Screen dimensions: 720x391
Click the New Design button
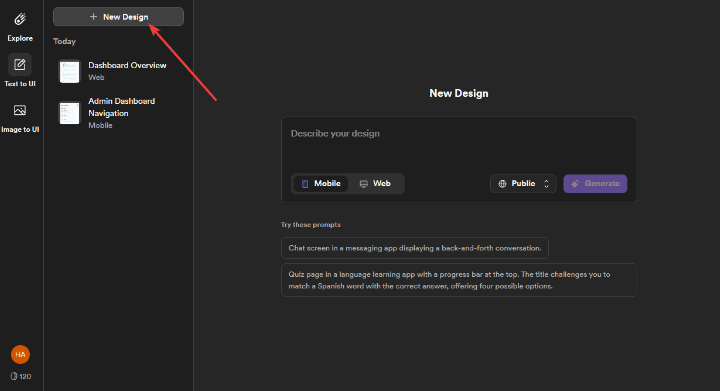click(118, 17)
